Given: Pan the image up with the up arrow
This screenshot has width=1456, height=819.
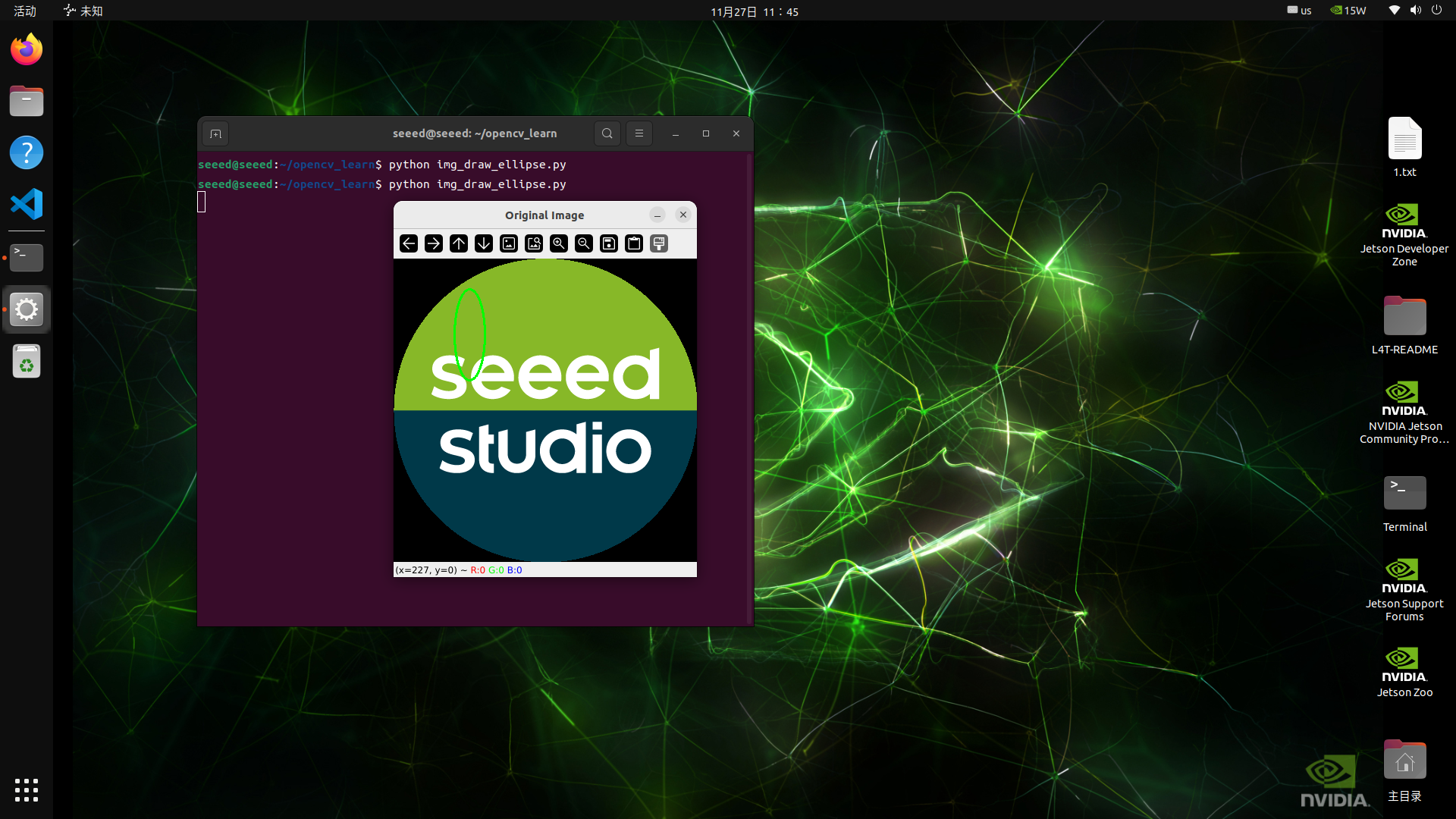Looking at the screenshot, I should tap(459, 243).
